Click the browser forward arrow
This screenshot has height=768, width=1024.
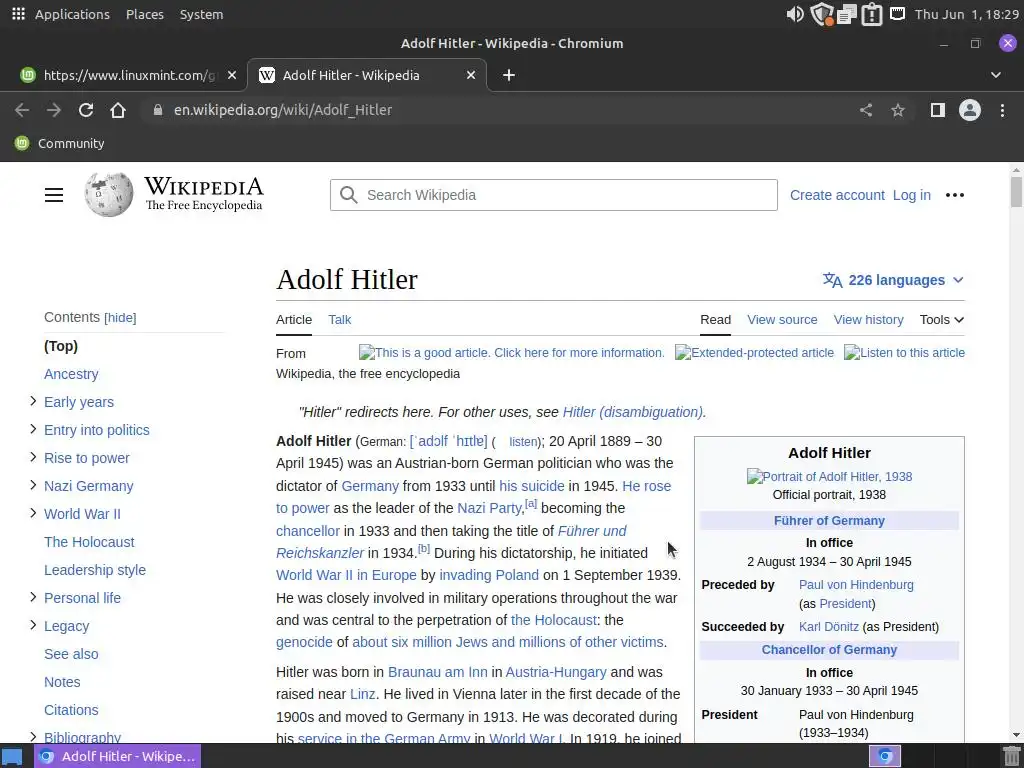click(54, 110)
